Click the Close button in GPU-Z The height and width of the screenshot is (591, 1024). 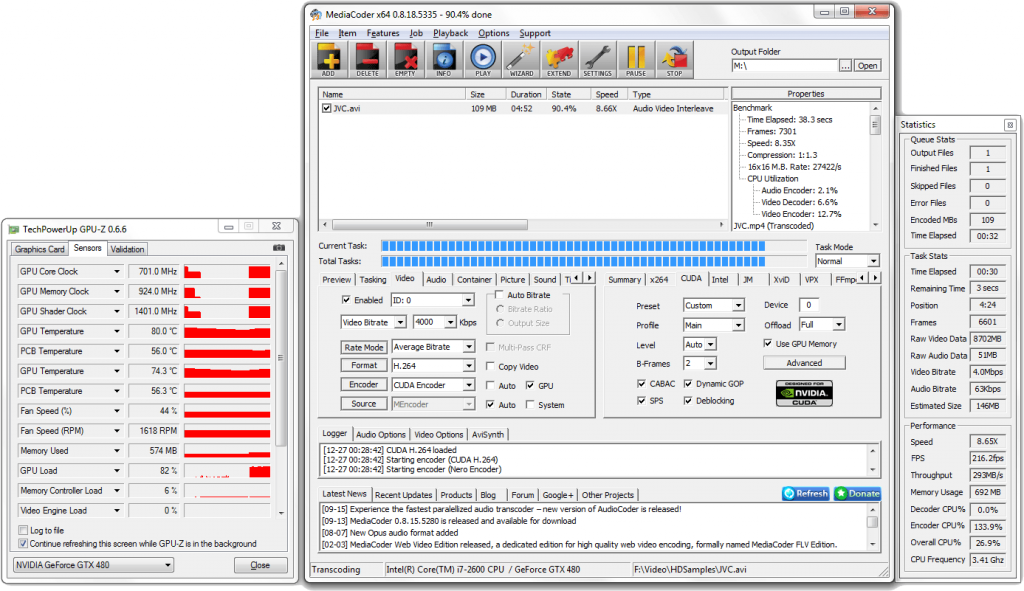click(x=260, y=566)
